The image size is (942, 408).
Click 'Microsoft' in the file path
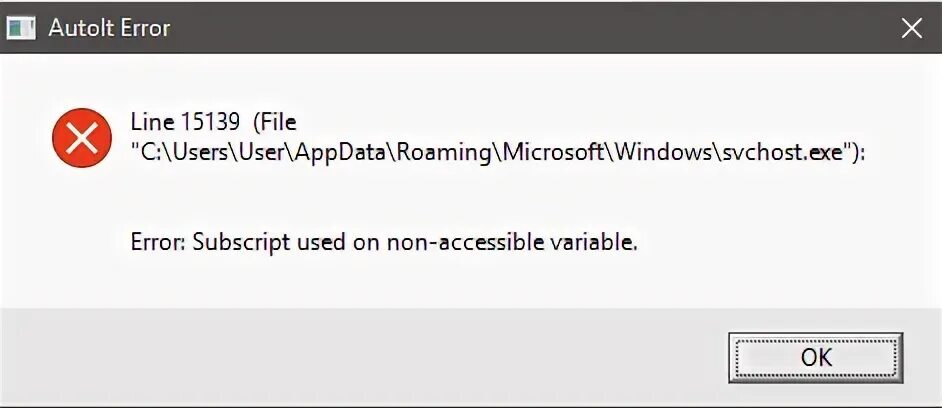click(553, 153)
